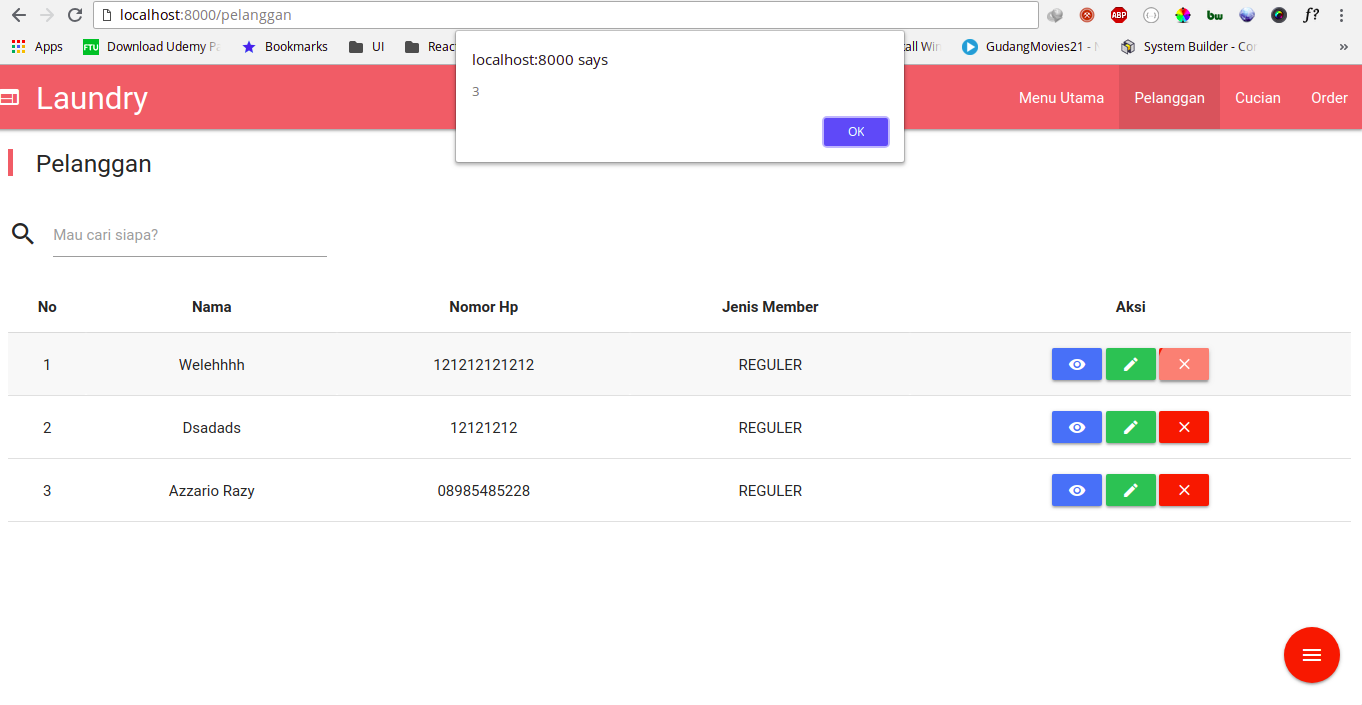
Task: Open Download Udemy bookmark
Action: (x=151, y=46)
